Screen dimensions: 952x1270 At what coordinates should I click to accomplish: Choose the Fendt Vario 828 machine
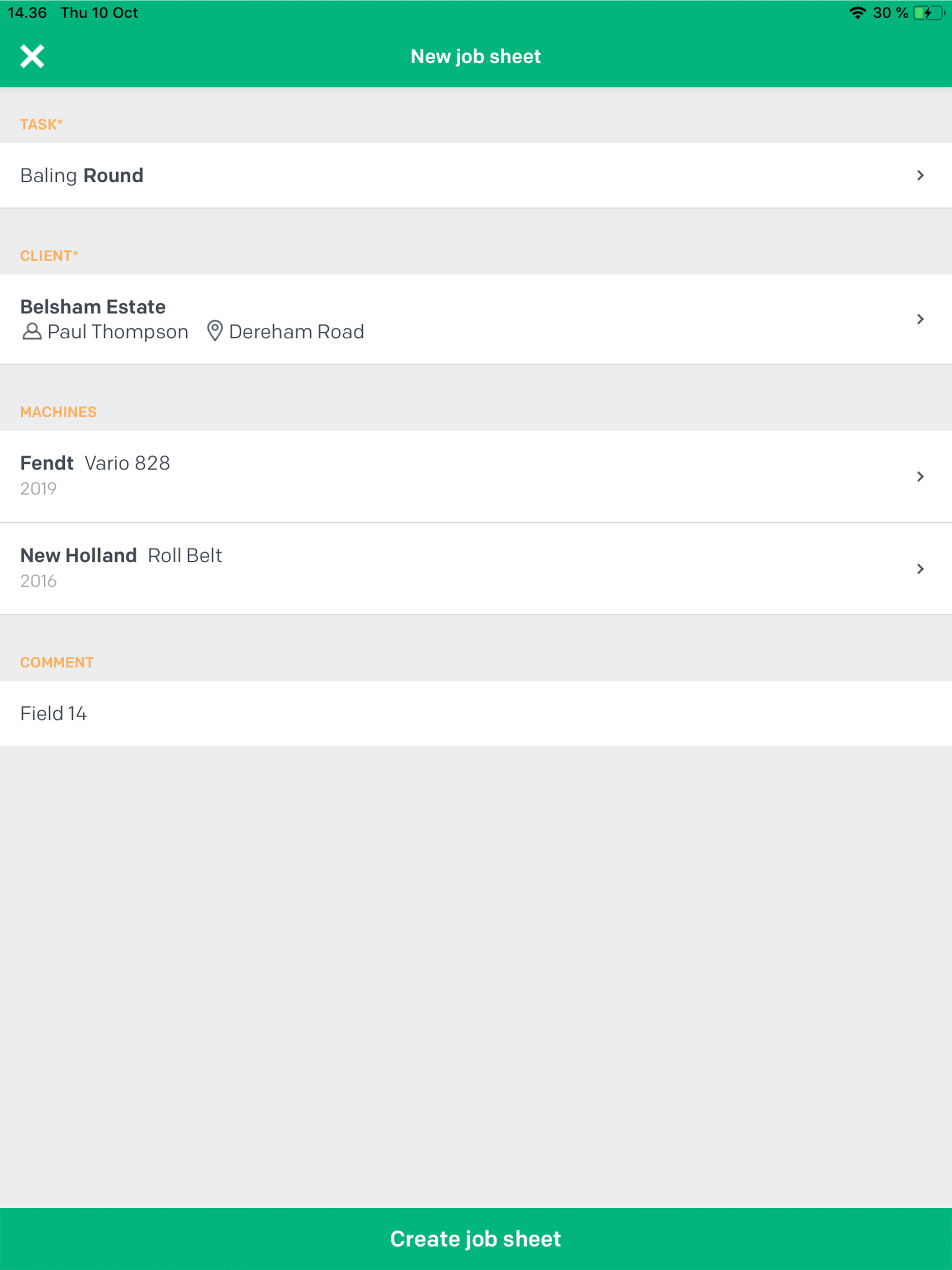(x=95, y=463)
